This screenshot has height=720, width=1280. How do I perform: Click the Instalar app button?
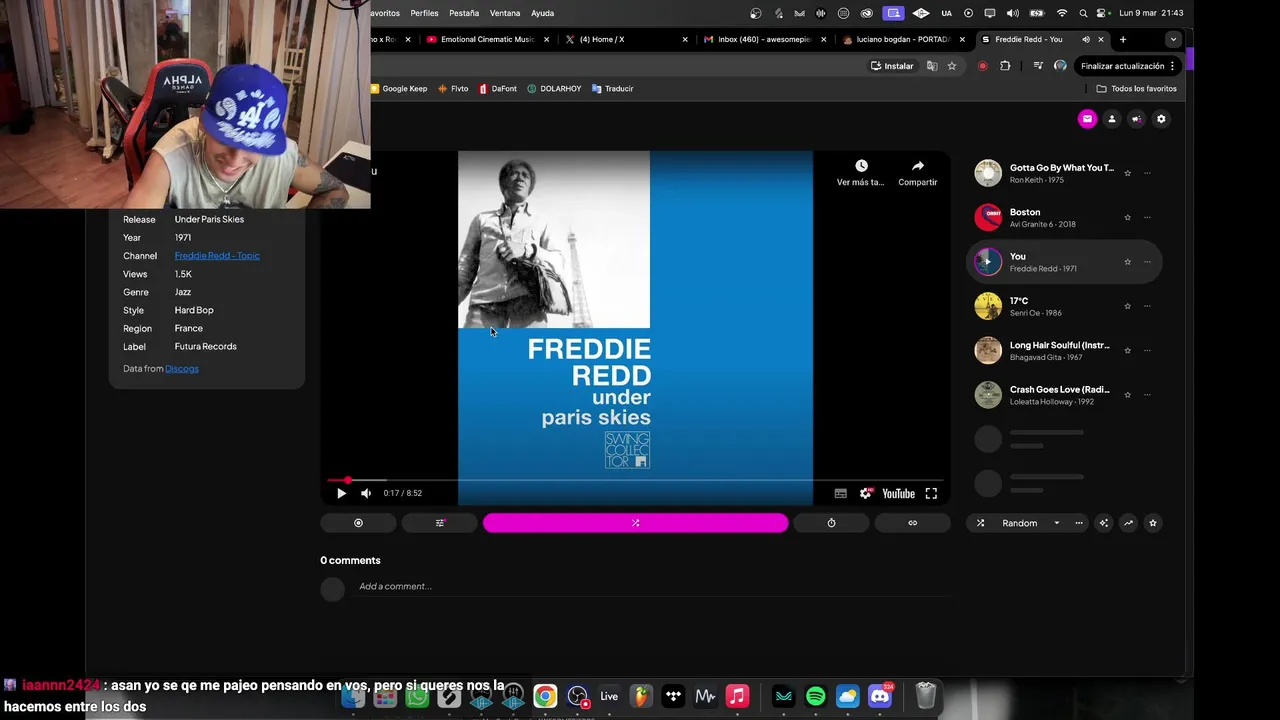click(x=892, y=66)
